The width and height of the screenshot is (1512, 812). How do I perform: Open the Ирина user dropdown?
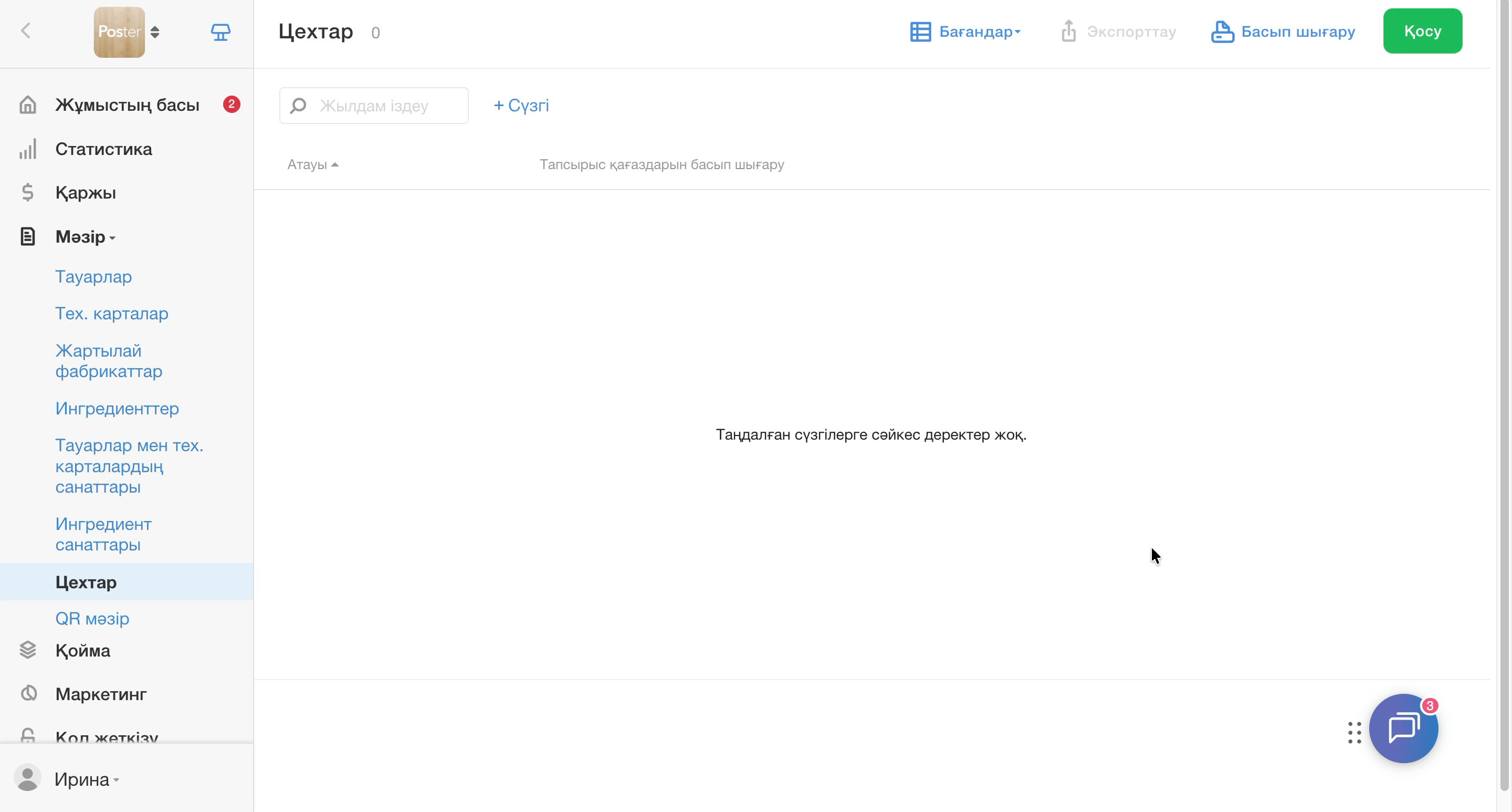click(87, 779)
